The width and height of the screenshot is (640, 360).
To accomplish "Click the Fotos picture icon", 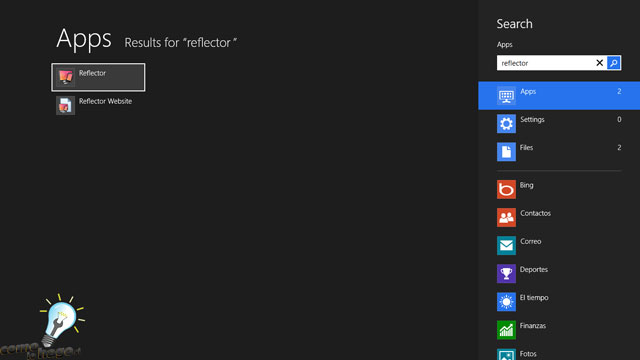I will tap(506, 354).
